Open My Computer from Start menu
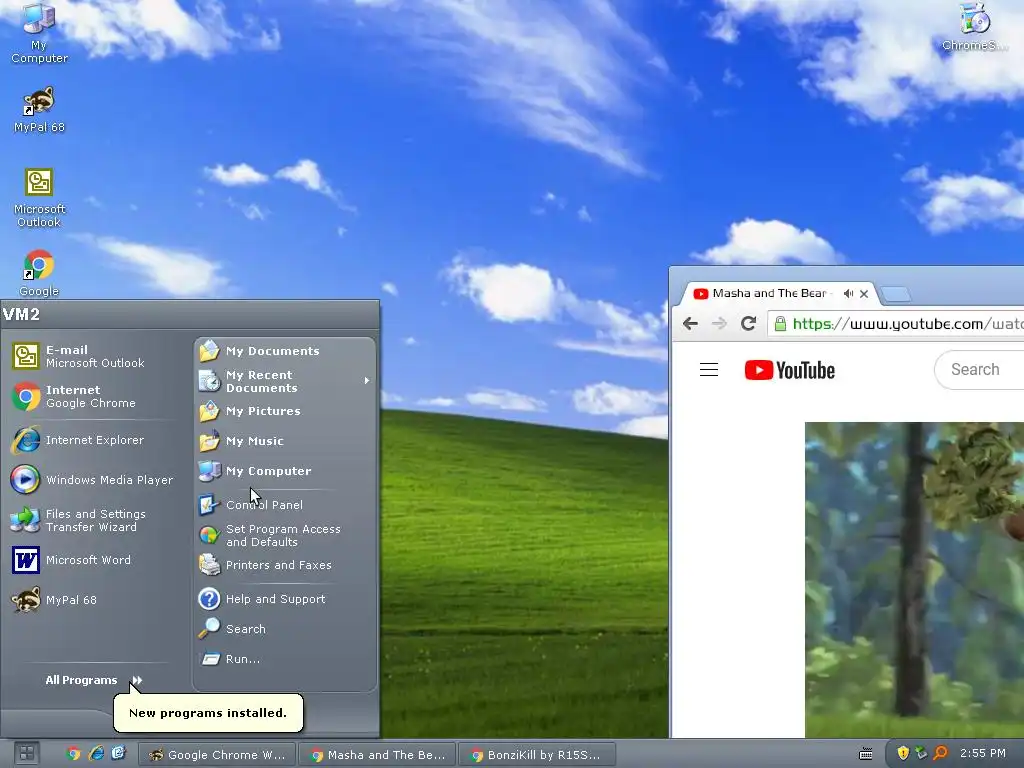1024x768 pixels. click(284, 472)
